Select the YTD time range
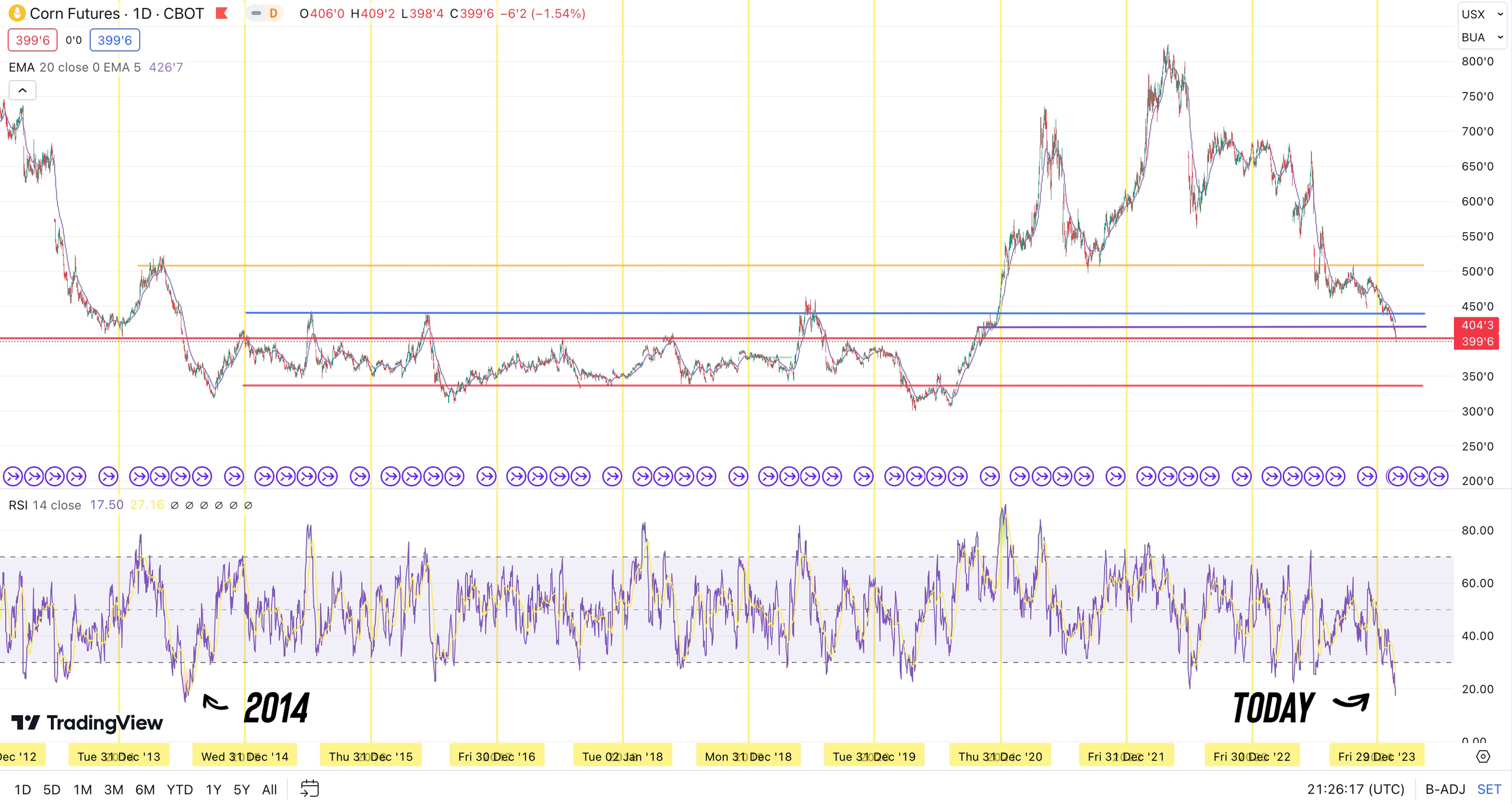The height and width of the screenshot is (804, 1512). click(x=180, y=789)
